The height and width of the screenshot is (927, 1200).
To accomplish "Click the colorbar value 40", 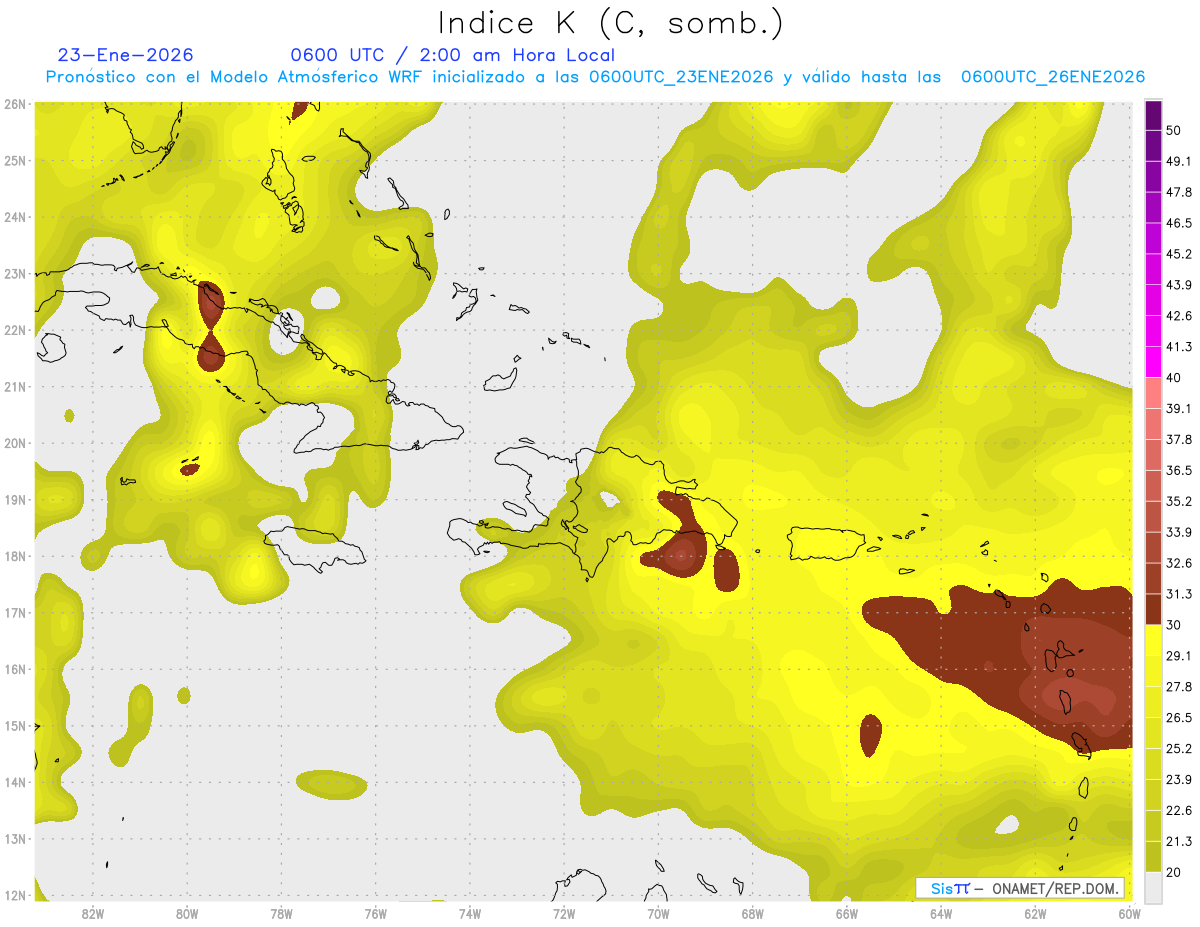I will click(1174, 378).
